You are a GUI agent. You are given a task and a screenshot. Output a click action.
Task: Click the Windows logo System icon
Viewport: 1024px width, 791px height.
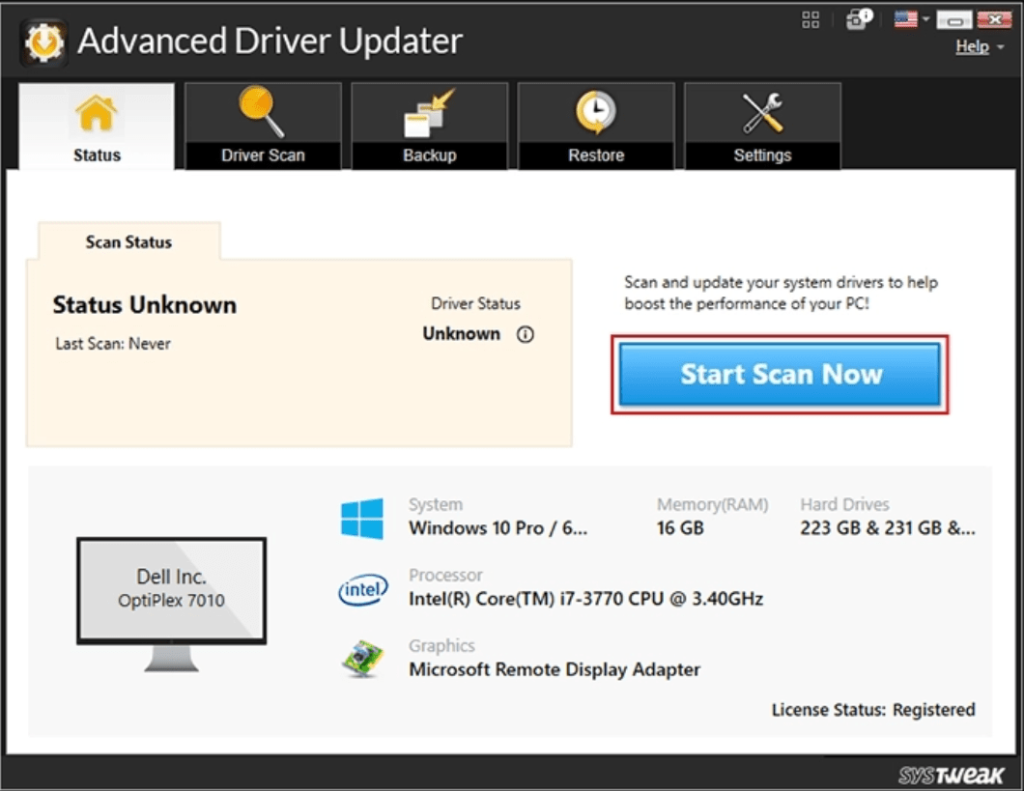click(x=362, y=519)
